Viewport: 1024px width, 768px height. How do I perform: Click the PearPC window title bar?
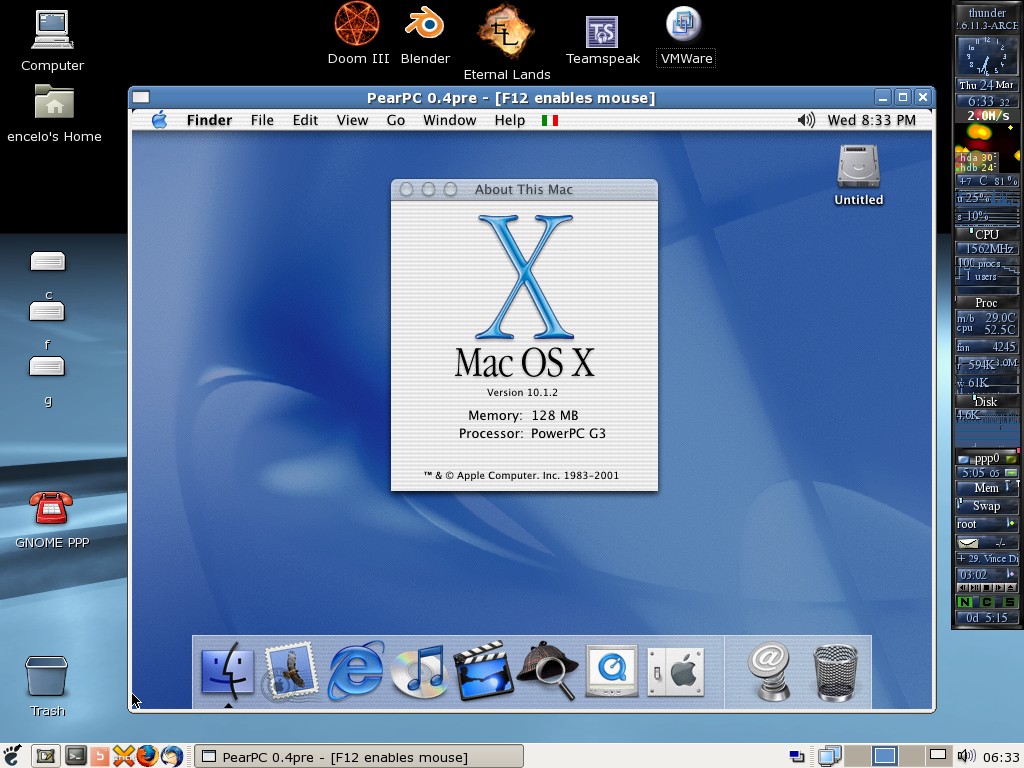click(511, 97)
